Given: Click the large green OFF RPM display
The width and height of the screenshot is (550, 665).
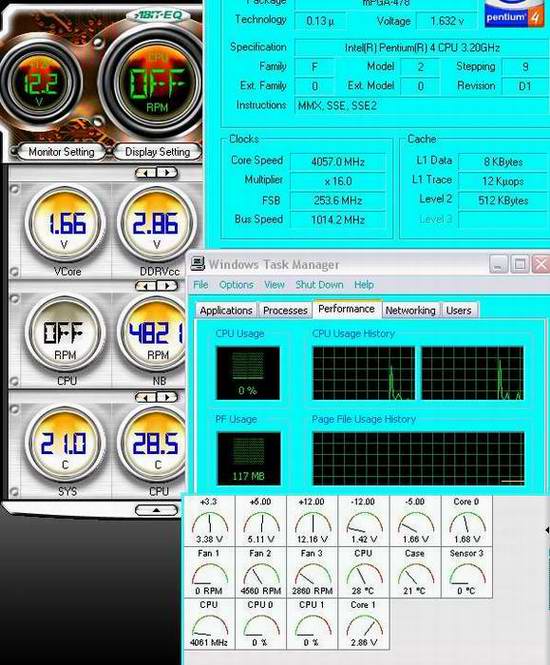Looking at the screenshot, I should click(x=157, y=81).
